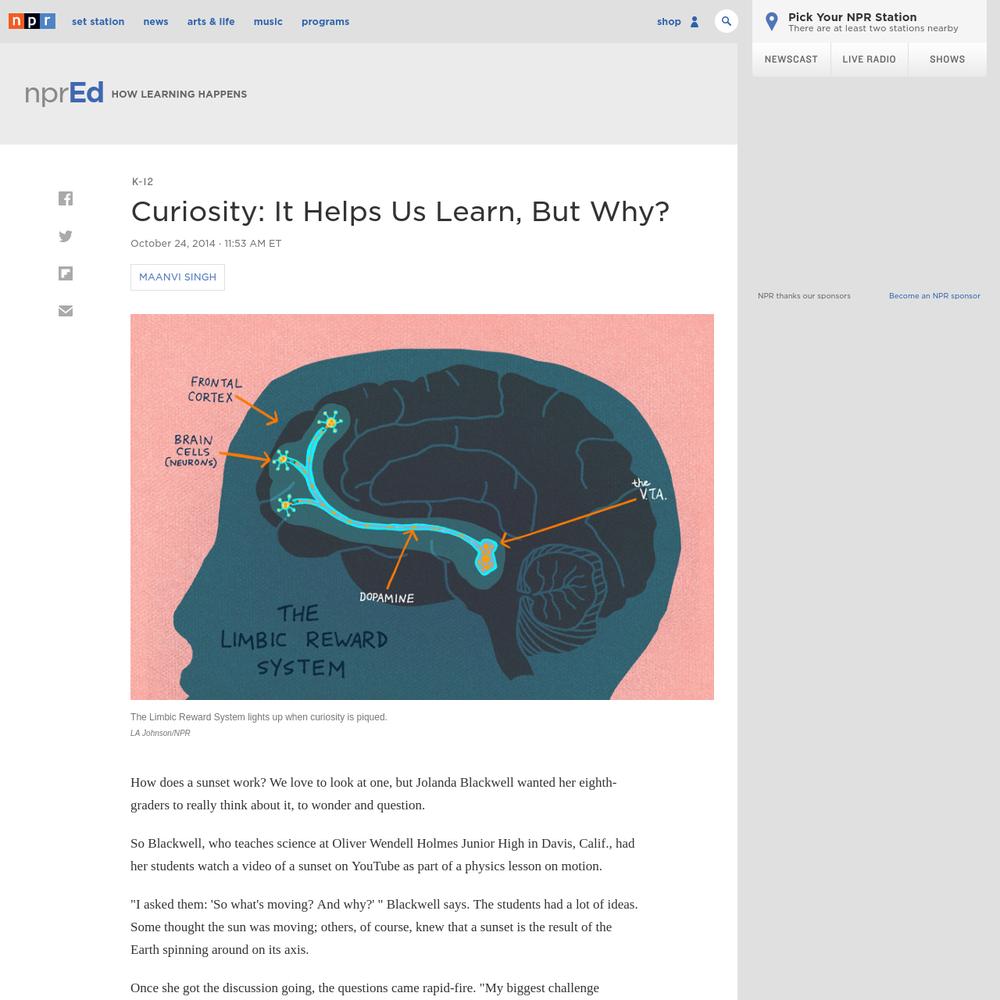This screenshot has height=1000, width=1000.
Task: Click the user account icon
Action: (695, 22)
